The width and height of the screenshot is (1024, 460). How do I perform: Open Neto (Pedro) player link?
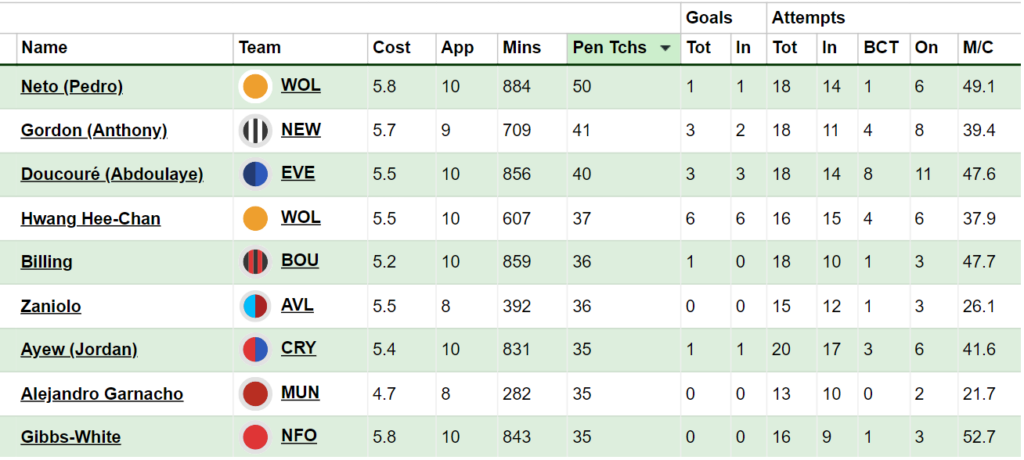(x=72, y=86)
